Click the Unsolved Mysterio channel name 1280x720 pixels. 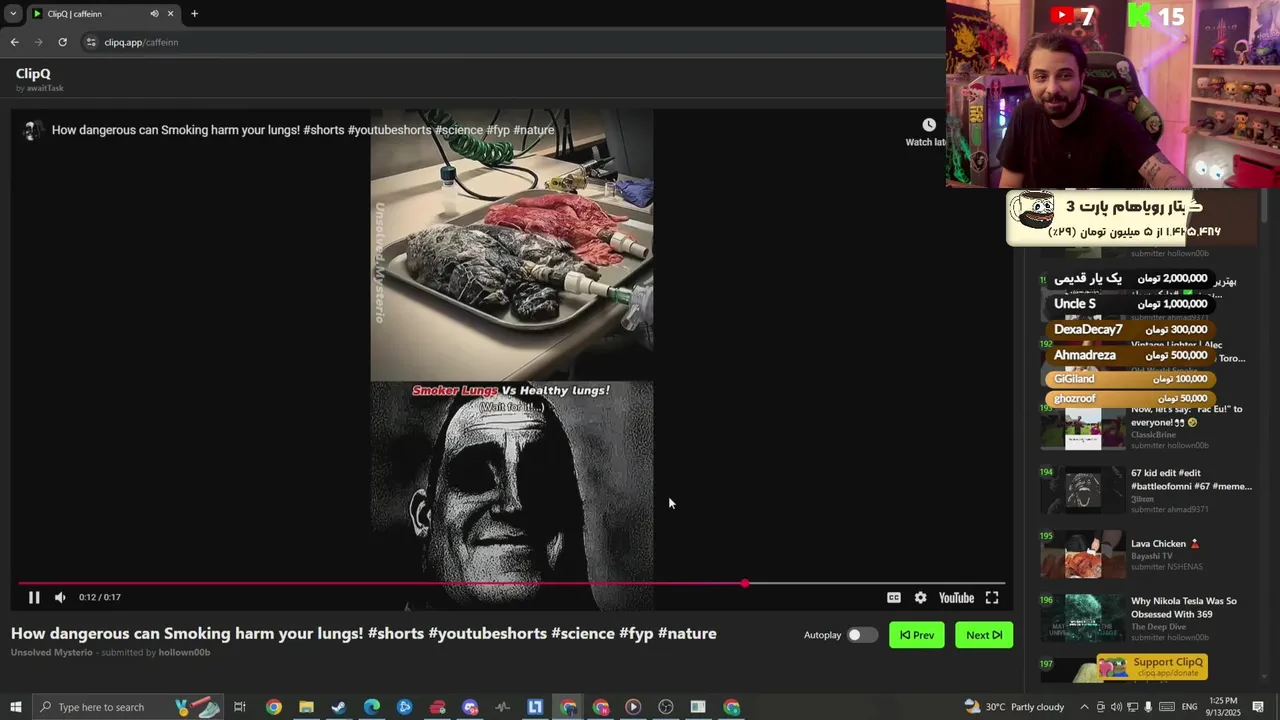click(x=52, y=653)
